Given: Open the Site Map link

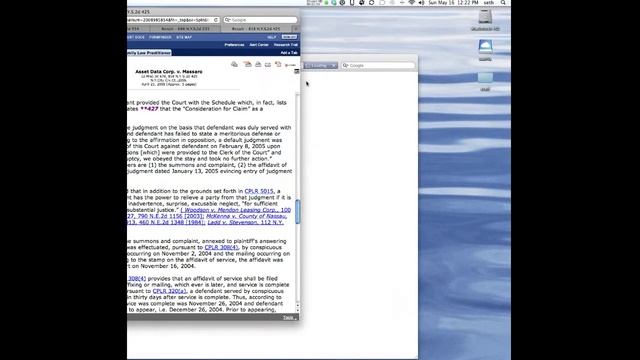Looking at the screenshot, I should pos(184,37).
